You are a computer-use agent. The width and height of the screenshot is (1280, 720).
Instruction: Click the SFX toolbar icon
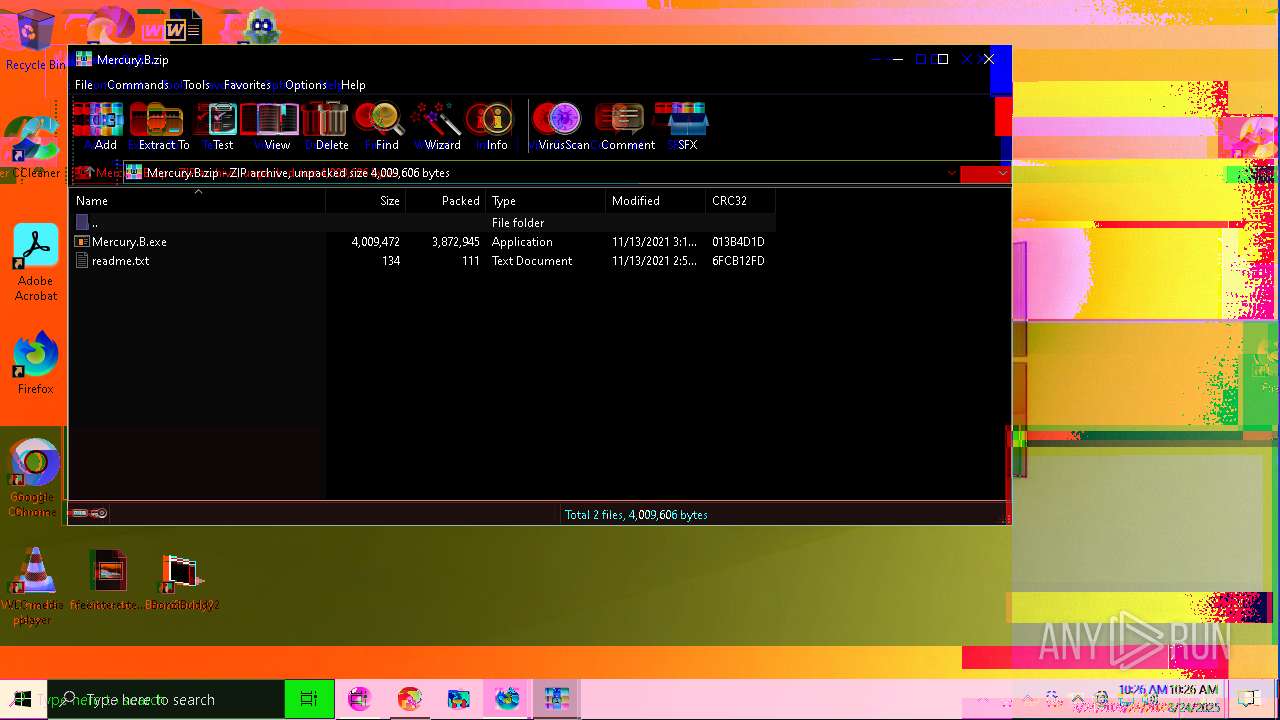pos(686,127)
